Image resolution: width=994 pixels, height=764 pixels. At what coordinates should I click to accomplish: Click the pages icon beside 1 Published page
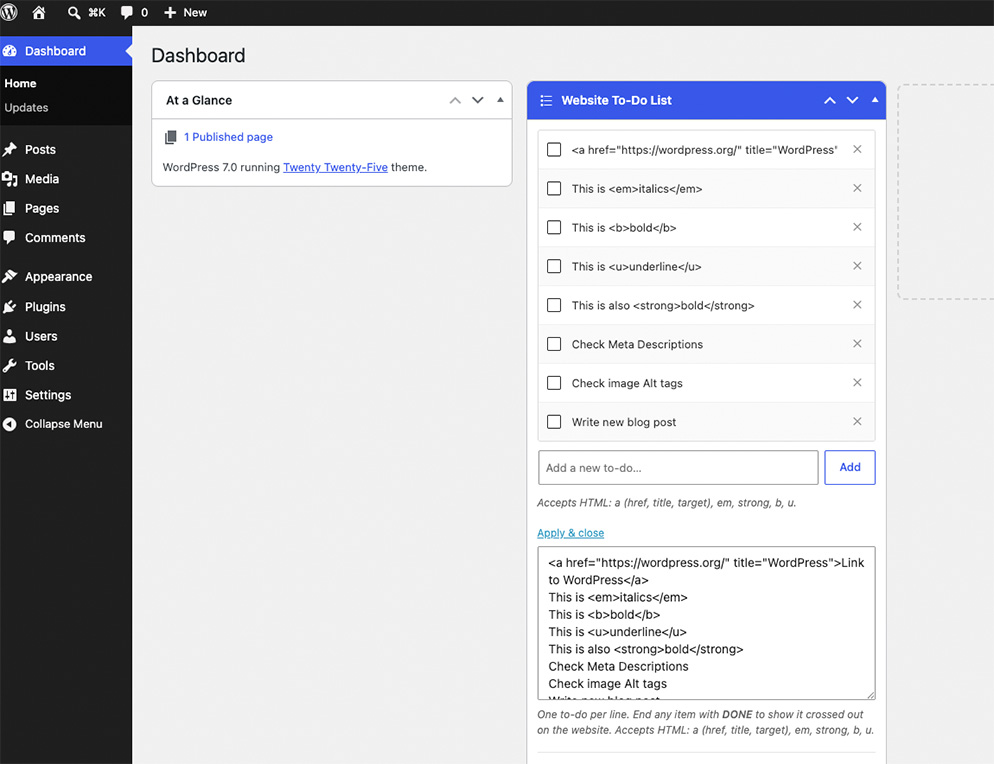coord(171,137)
